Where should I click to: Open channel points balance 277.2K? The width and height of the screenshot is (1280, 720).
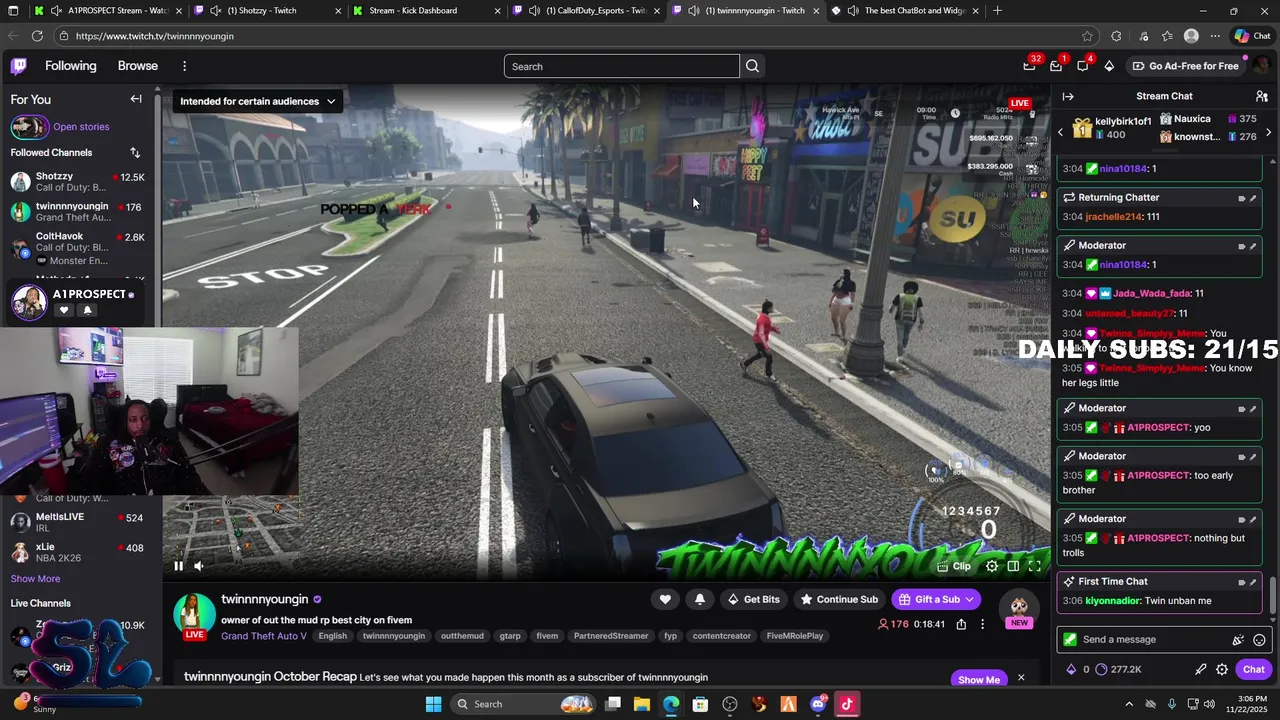(x=1119, y=669)
